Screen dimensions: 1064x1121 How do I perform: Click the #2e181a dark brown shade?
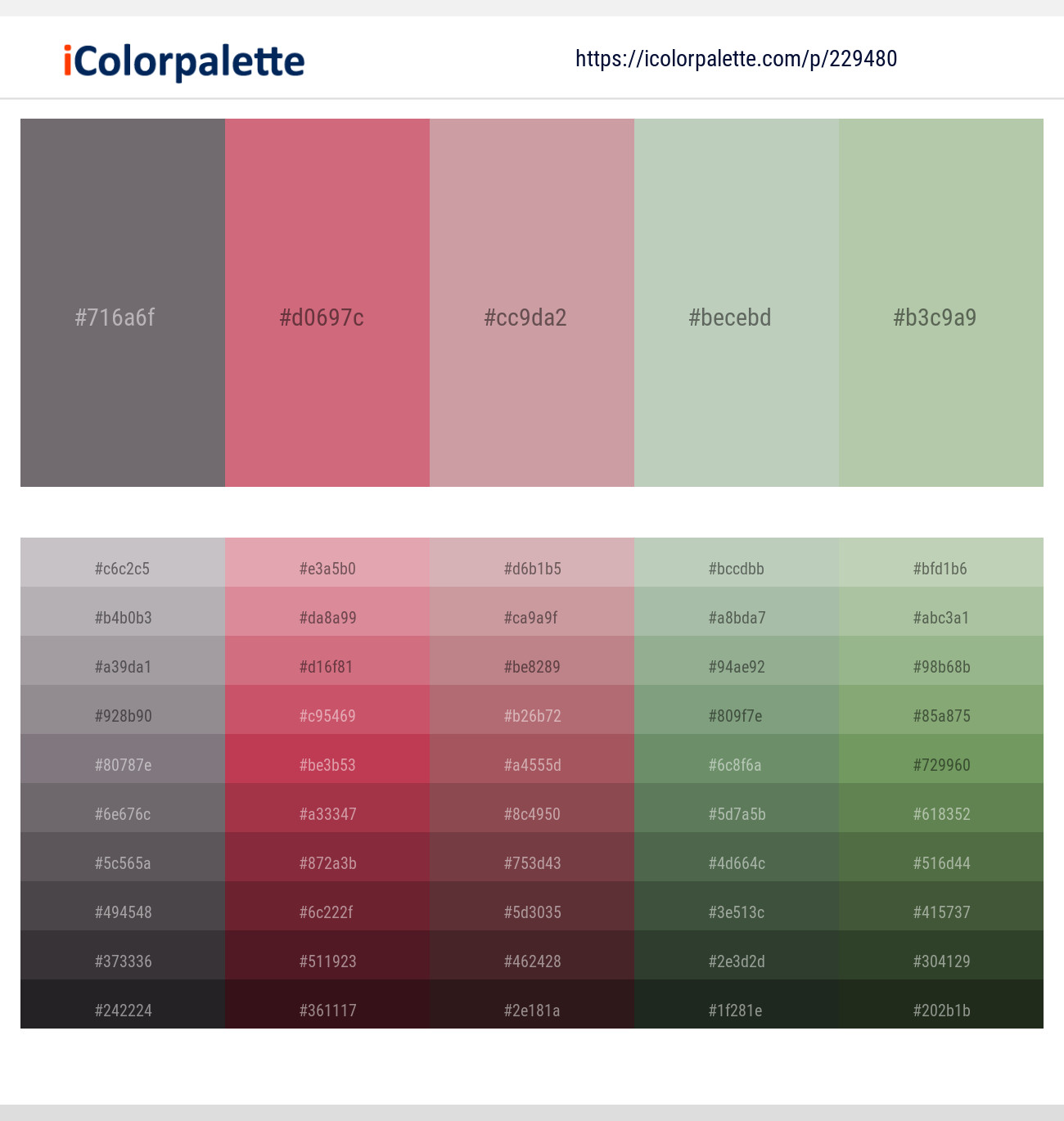[x=532, y=1004]
